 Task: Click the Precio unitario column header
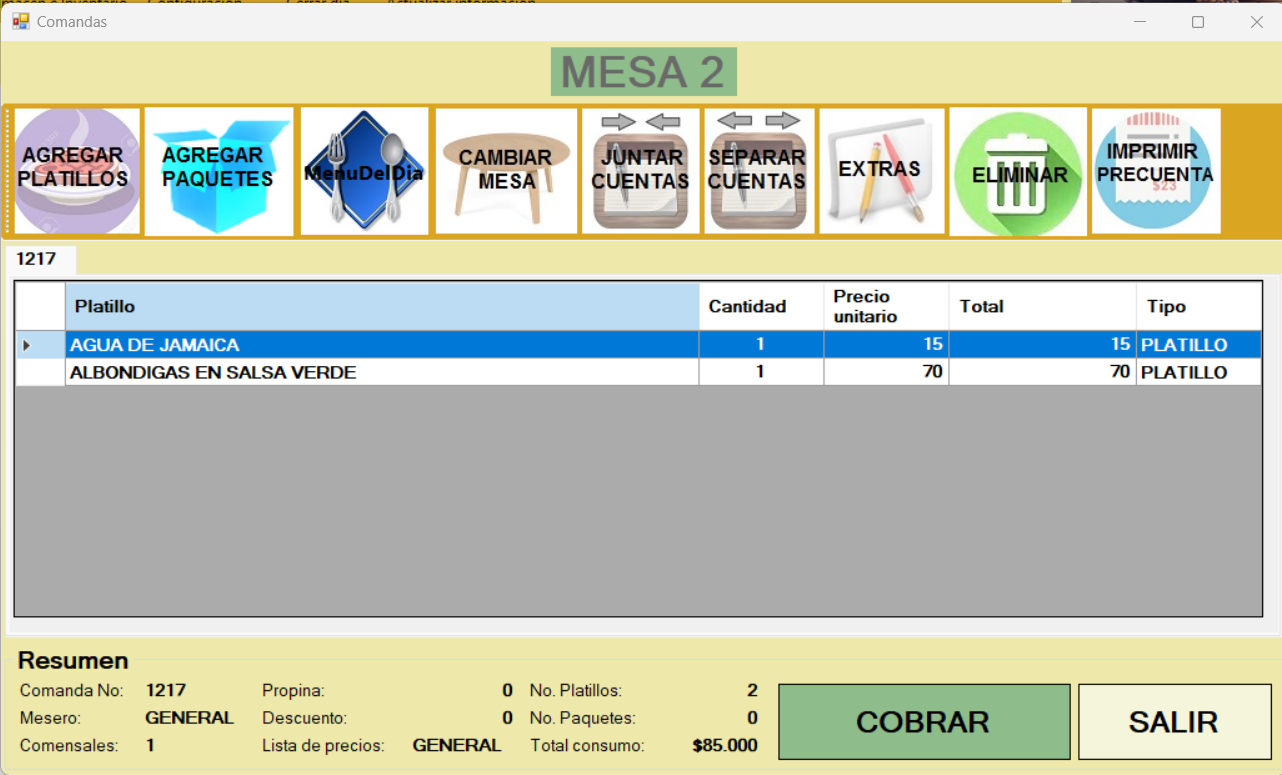[x=885, y=306]
